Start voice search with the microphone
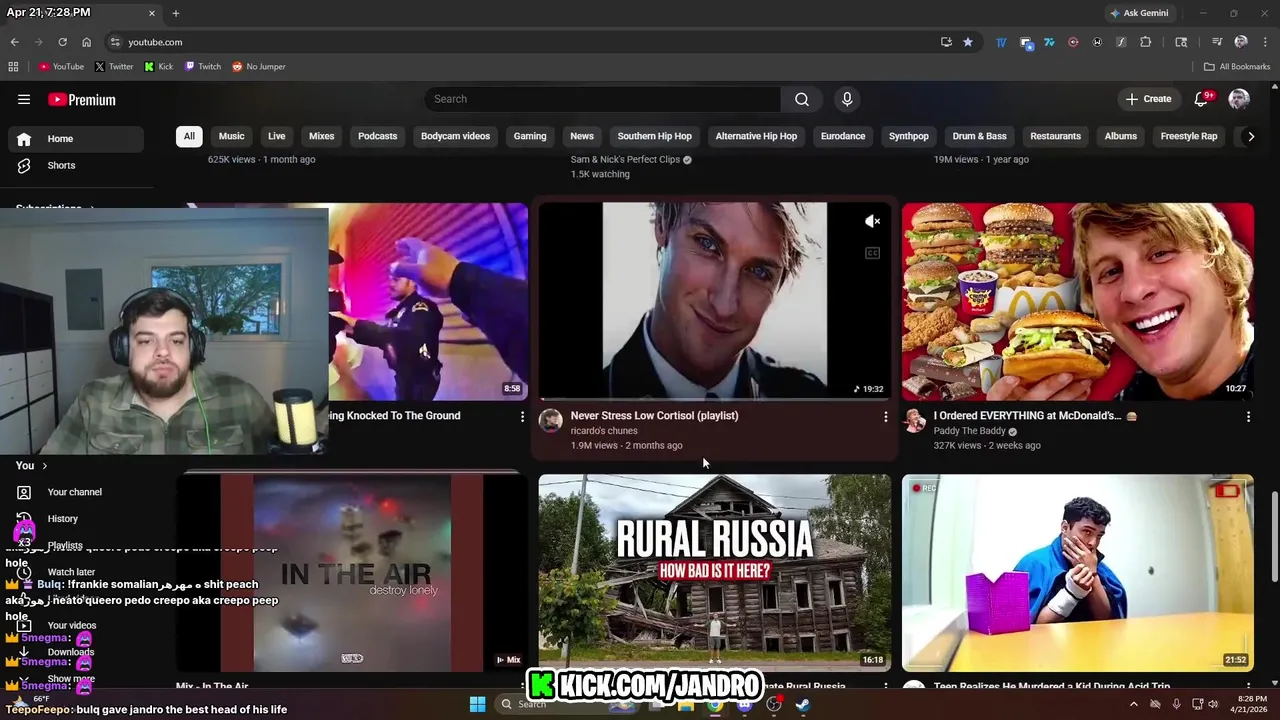Image resolution: width=1280 pixels, height=720 pixels. click(847, 99)
